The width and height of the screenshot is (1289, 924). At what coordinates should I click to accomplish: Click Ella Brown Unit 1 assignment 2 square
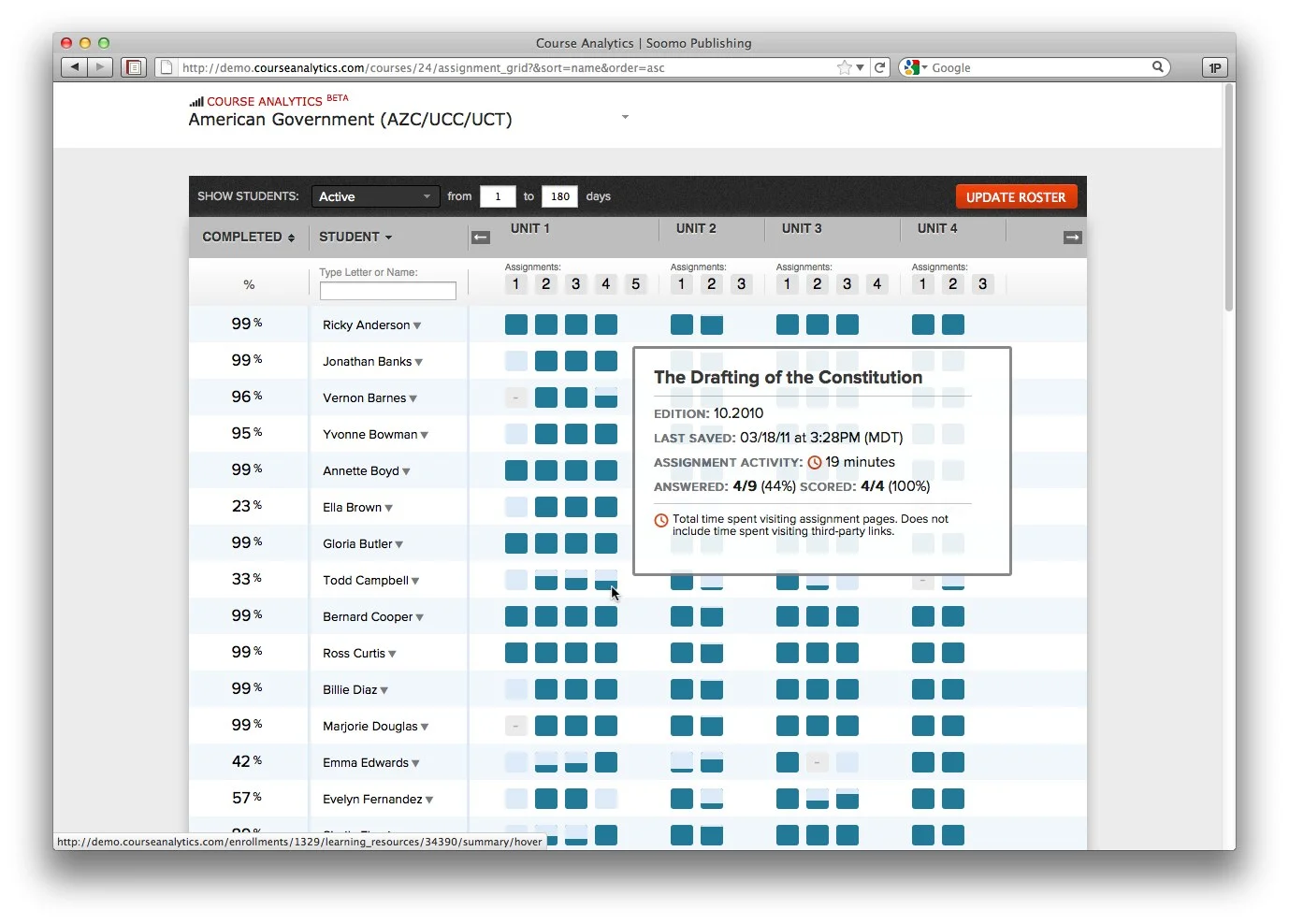pos(546,507)
